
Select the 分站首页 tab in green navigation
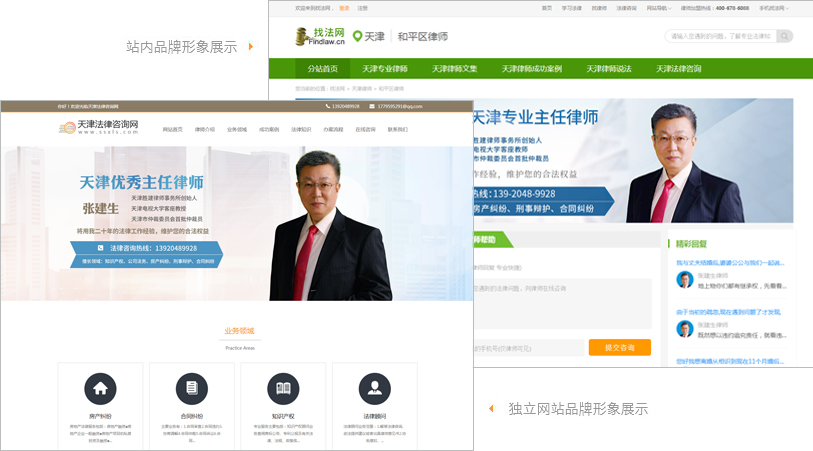[x=323, y=68]
